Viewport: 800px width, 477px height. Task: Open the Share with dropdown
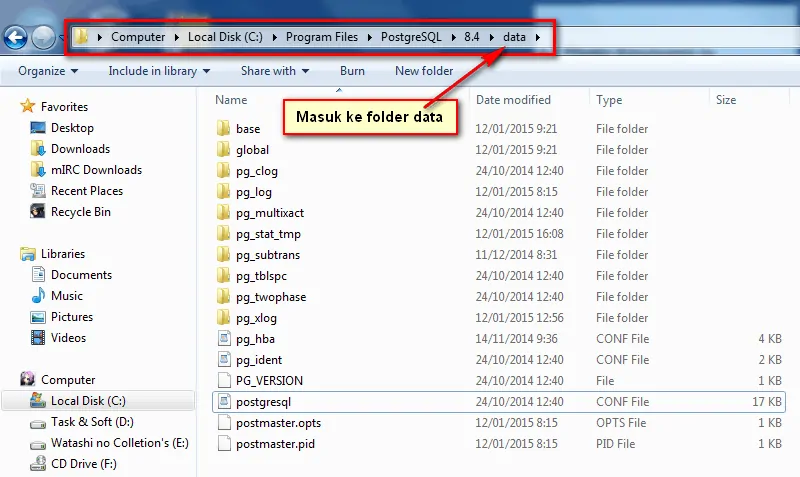(x=275, y=71)
